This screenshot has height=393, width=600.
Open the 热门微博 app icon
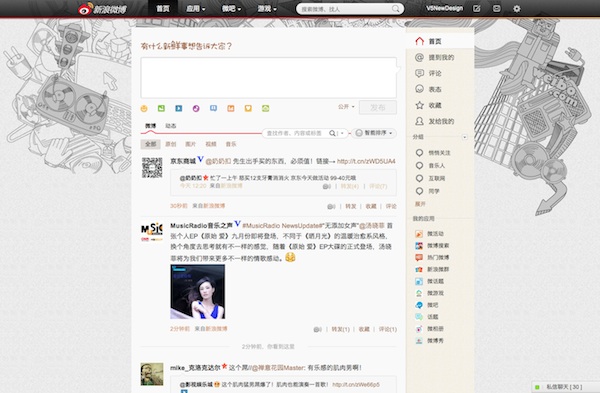419,258
